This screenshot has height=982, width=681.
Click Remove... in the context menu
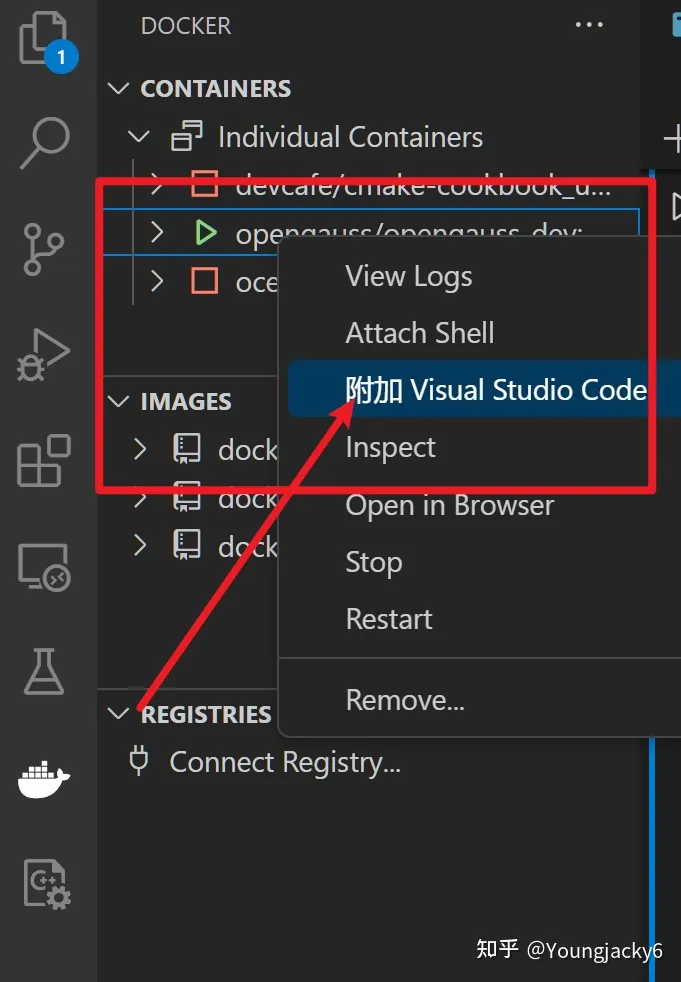pyautogui.click(x=405, y=699)
